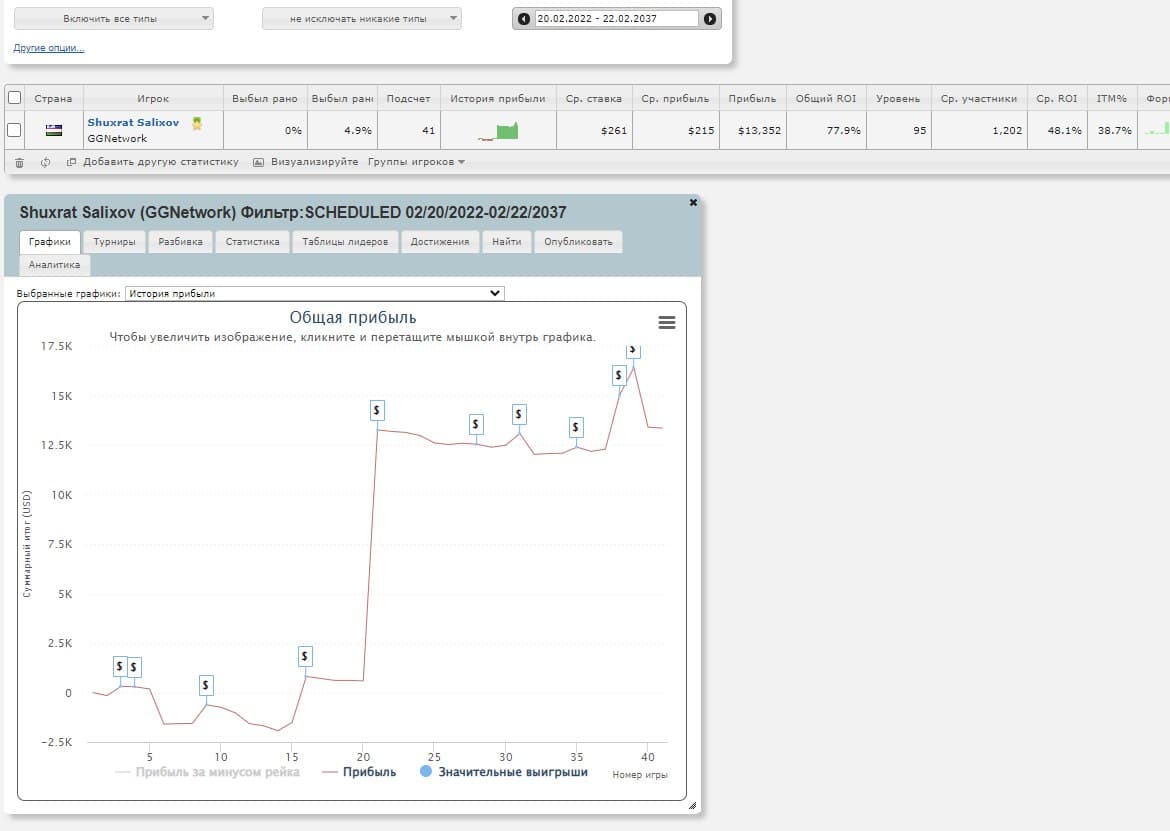1170x831 pixels.
Task: Click Добавить другую статистику button
Action: coord(153,162)
